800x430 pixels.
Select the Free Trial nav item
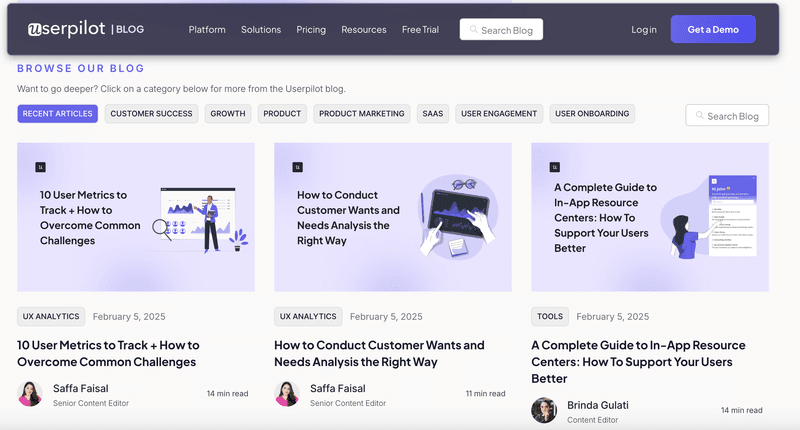420,30
